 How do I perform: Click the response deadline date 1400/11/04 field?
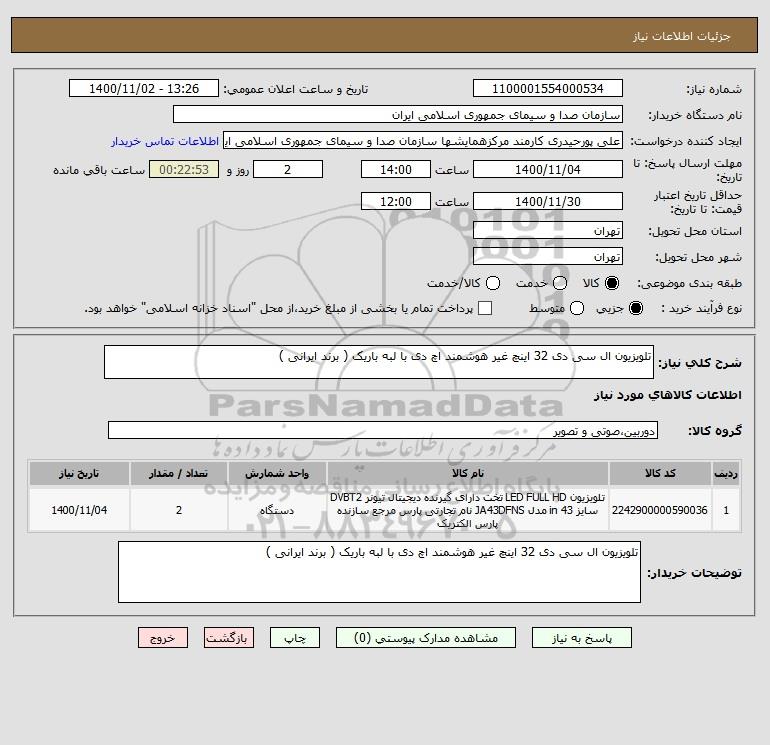(x=548, y=169)
